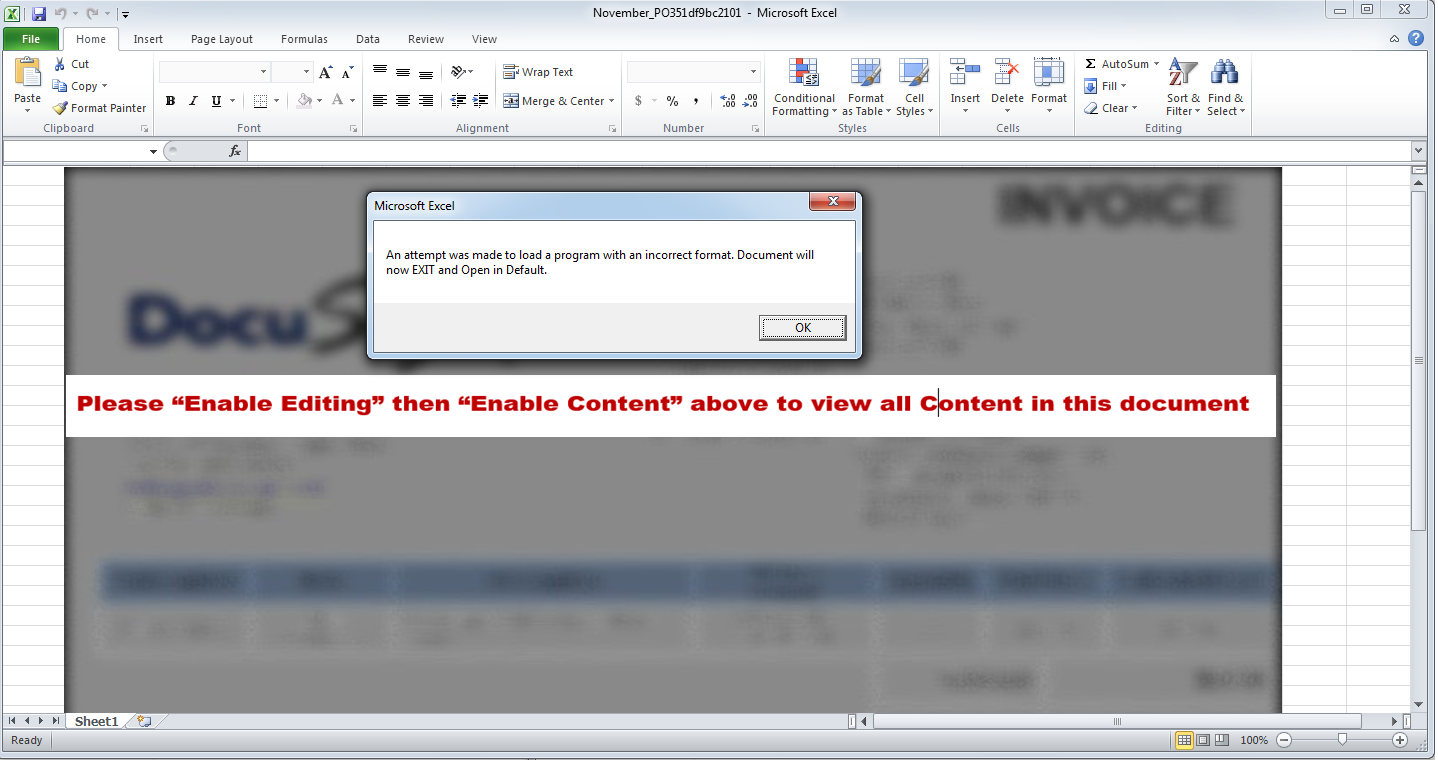1438x760 pixels.
Task: Click Increase Decimal icon
Action: pyautogui.click(x=728, y=101)
